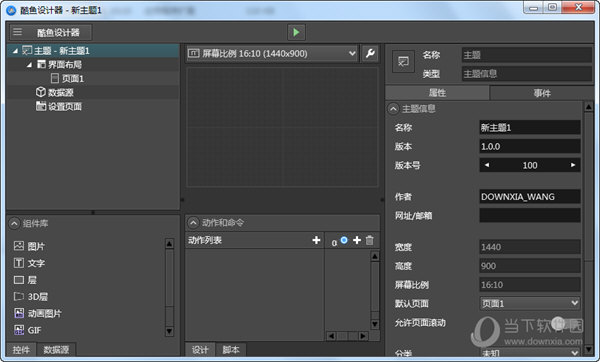The width and height of the screenshot is (600, 362).
Task: Switch to the 数据源 tab at the bottom
Action: tap(56, 349)
